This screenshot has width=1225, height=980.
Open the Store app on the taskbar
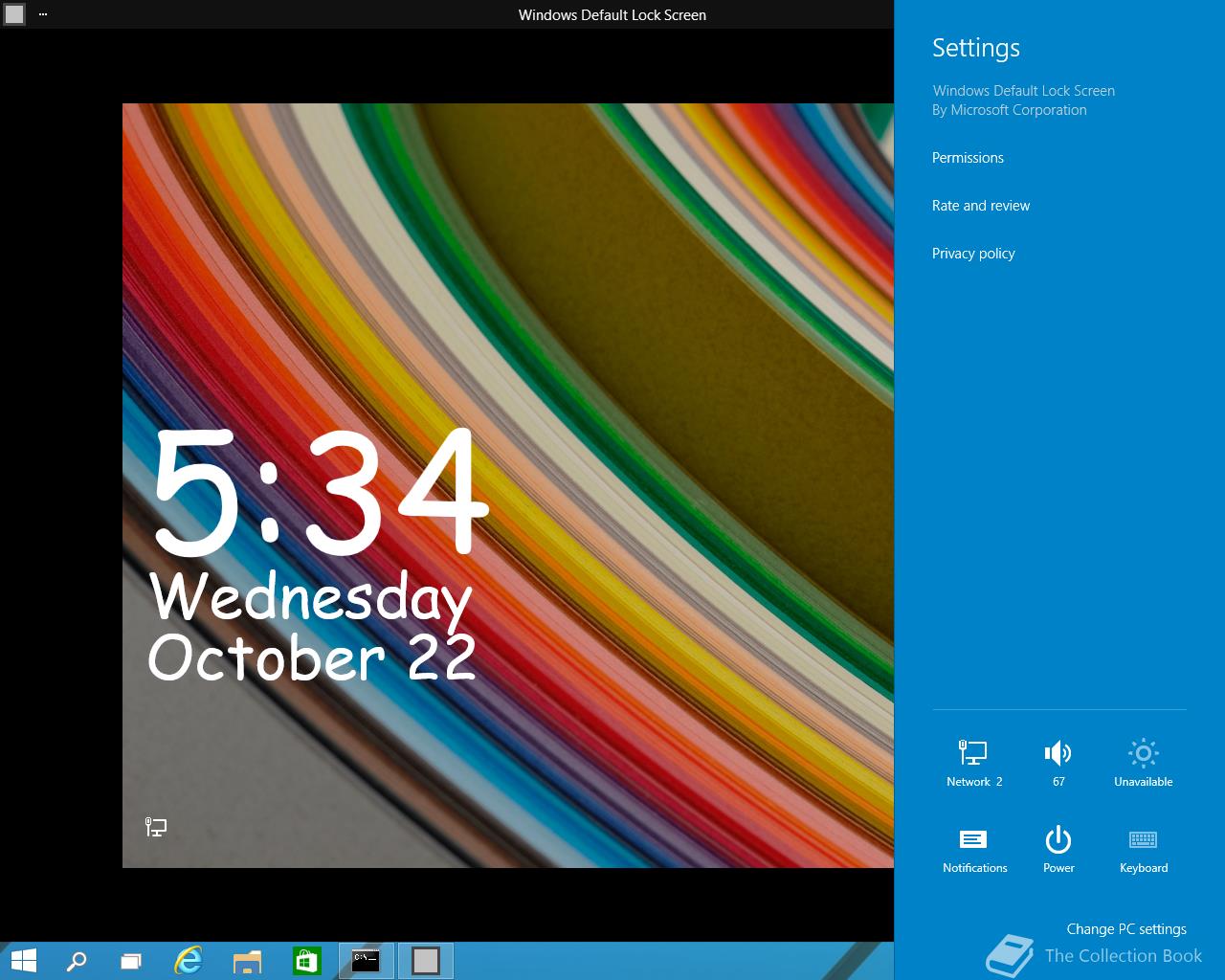pyautogui.click(x=306, y=961)
